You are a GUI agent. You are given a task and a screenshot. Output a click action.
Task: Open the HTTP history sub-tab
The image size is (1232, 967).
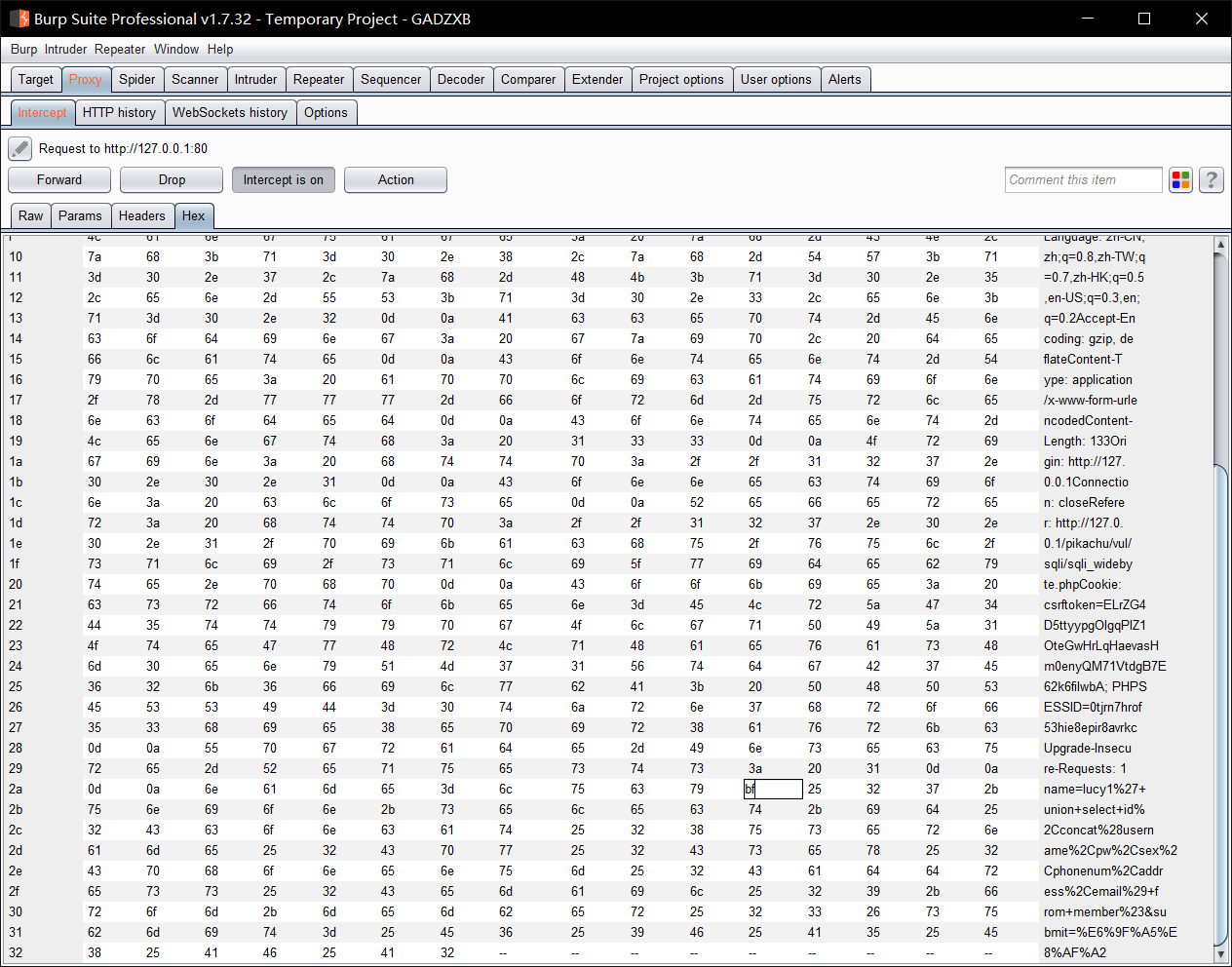(119, 112)
